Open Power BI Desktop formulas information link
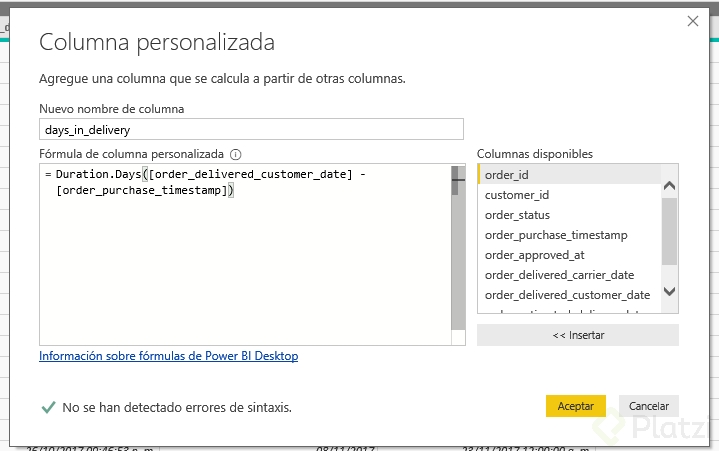The width and height of the screenshot is (719, 451). tap(168, 356)
